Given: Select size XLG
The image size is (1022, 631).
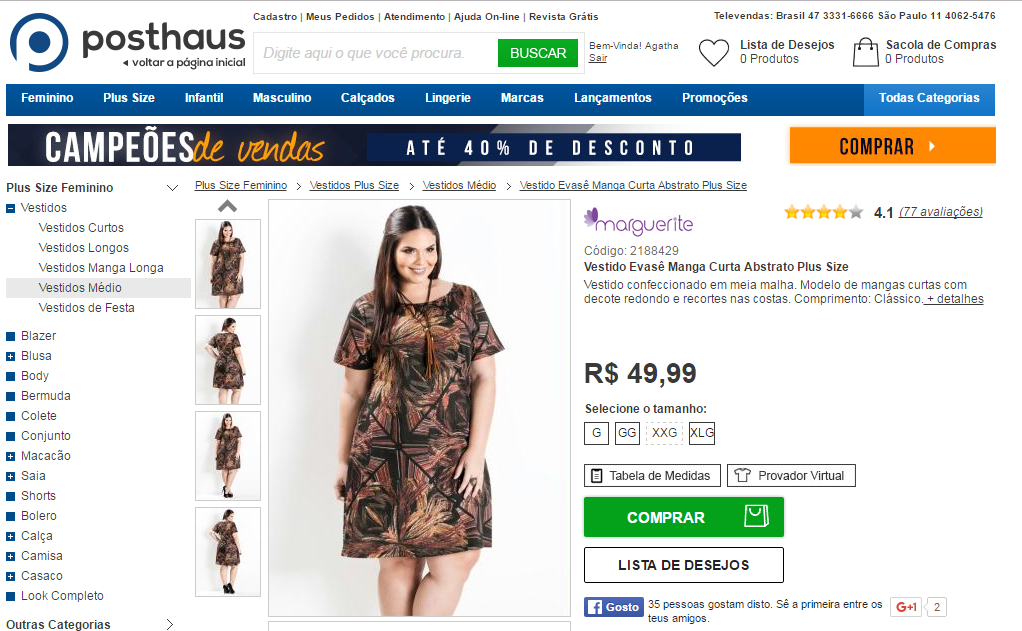Looking at the screenshot, I should pos(702,433).
